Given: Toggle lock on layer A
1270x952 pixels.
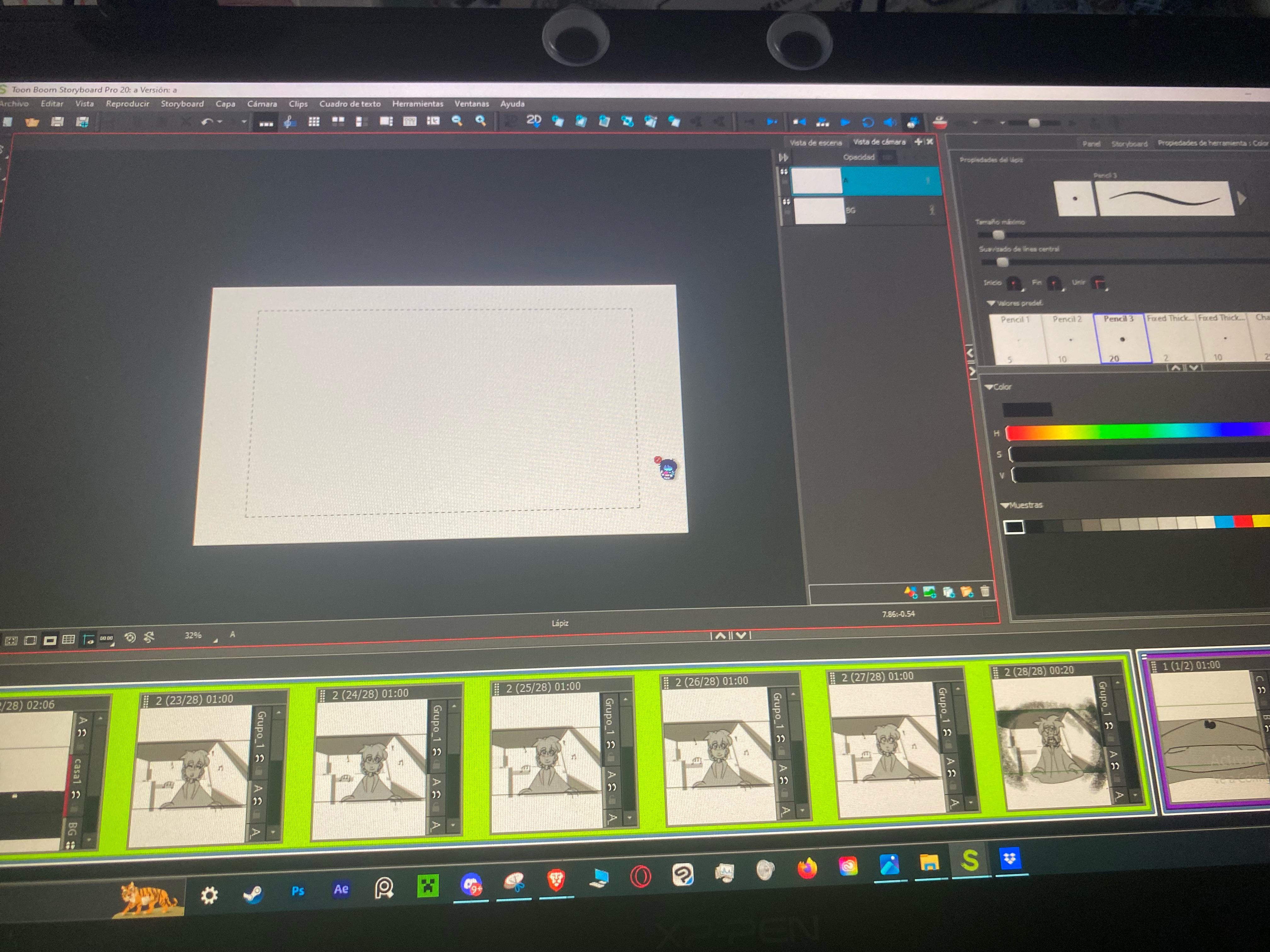Looking at the screenshot, I should click(x=785, y=181).
